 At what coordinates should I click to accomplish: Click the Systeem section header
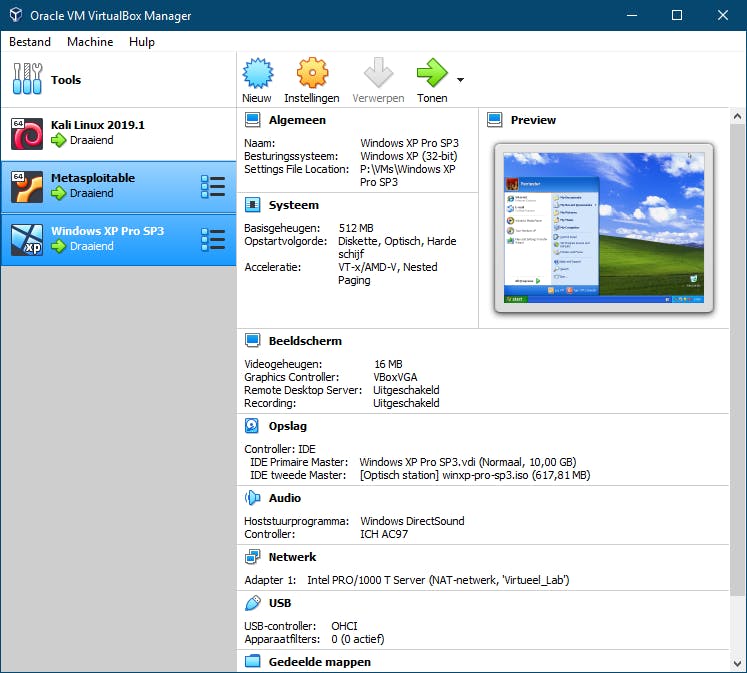(x=293, y=205)
